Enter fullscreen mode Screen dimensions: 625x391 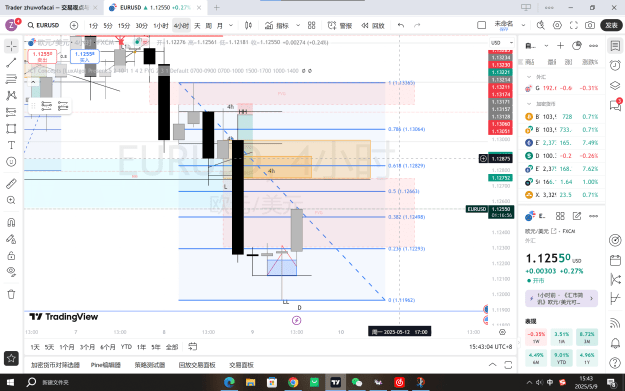(x=574, y=26)
